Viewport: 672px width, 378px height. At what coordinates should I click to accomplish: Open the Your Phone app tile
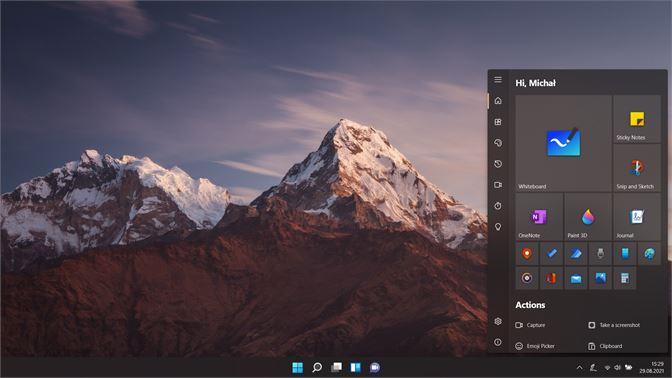point(624,253)
